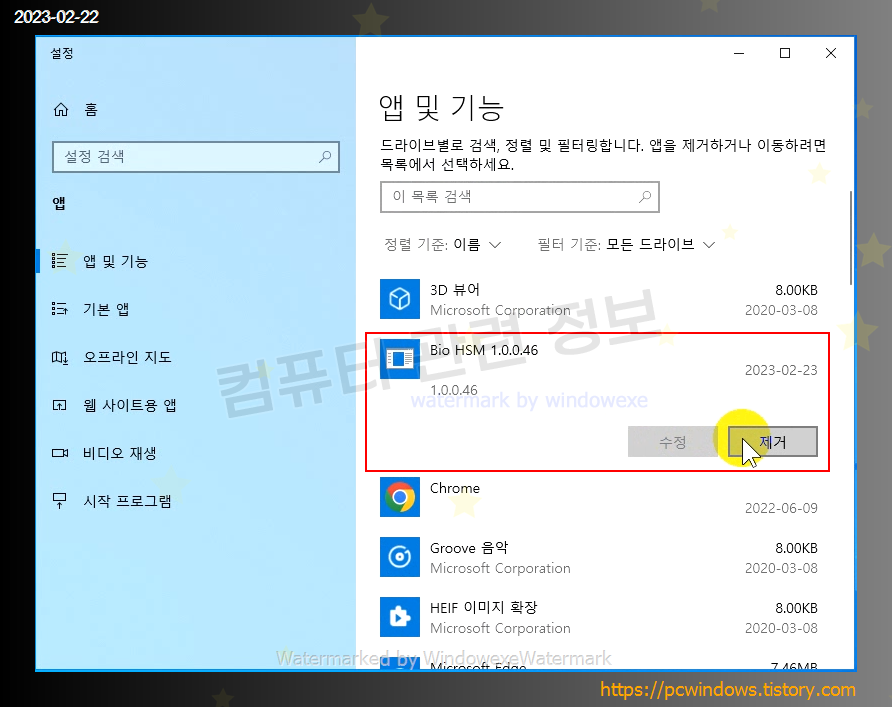Open the 정렬 기준 이름 dropdown
The image size is (892, 707).
[x=443, y=245]
